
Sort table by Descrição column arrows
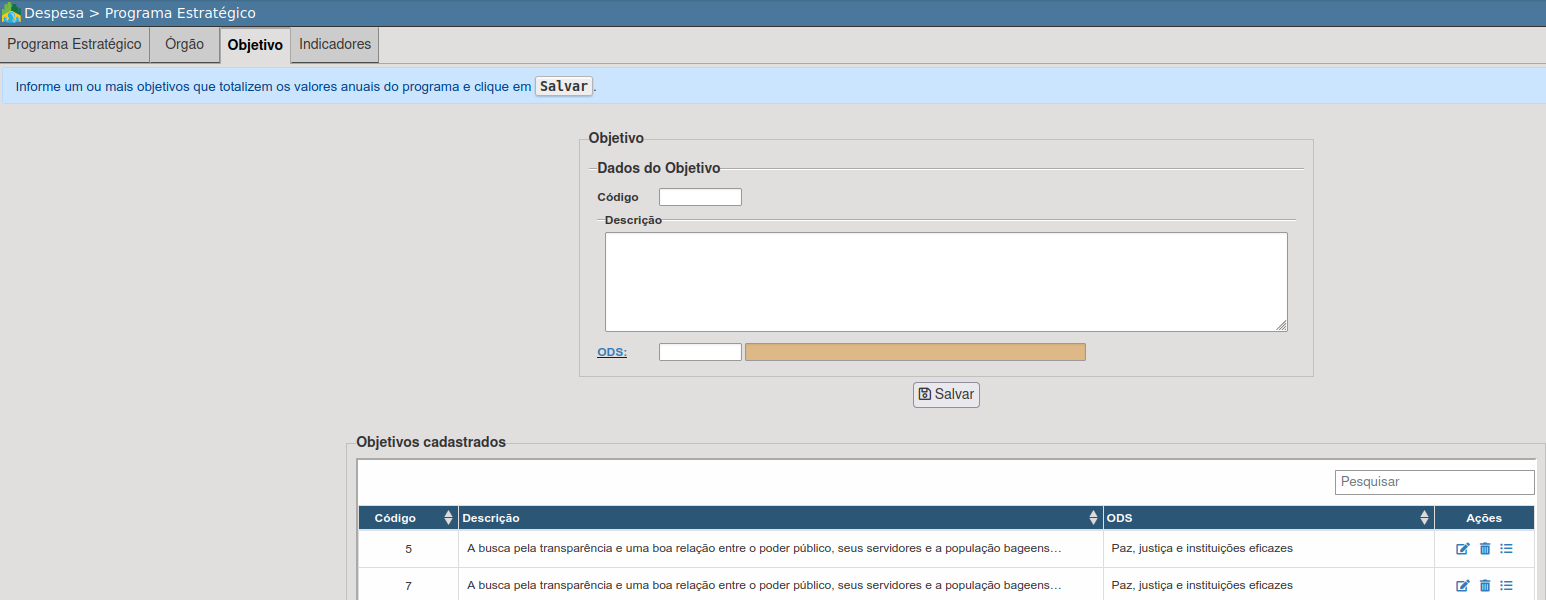click(1093, 518)
